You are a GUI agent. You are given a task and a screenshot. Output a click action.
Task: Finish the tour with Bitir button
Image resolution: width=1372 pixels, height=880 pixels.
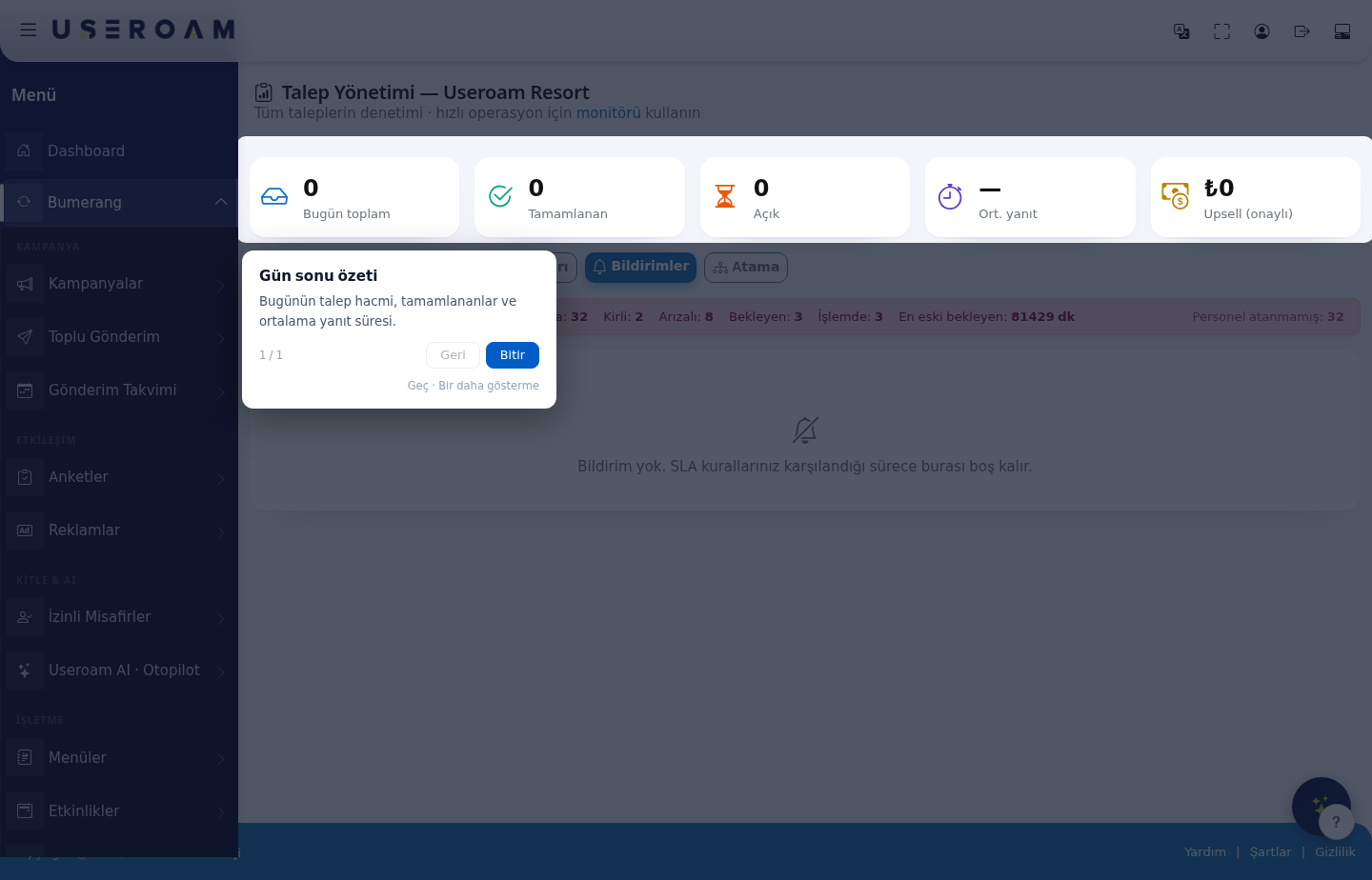click(x=513, y=355)
